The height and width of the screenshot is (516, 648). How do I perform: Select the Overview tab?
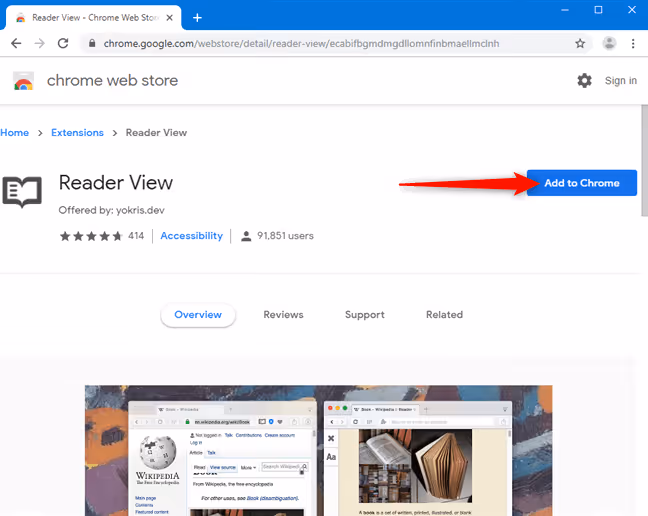pyautogui.click(x=198, y=315)
